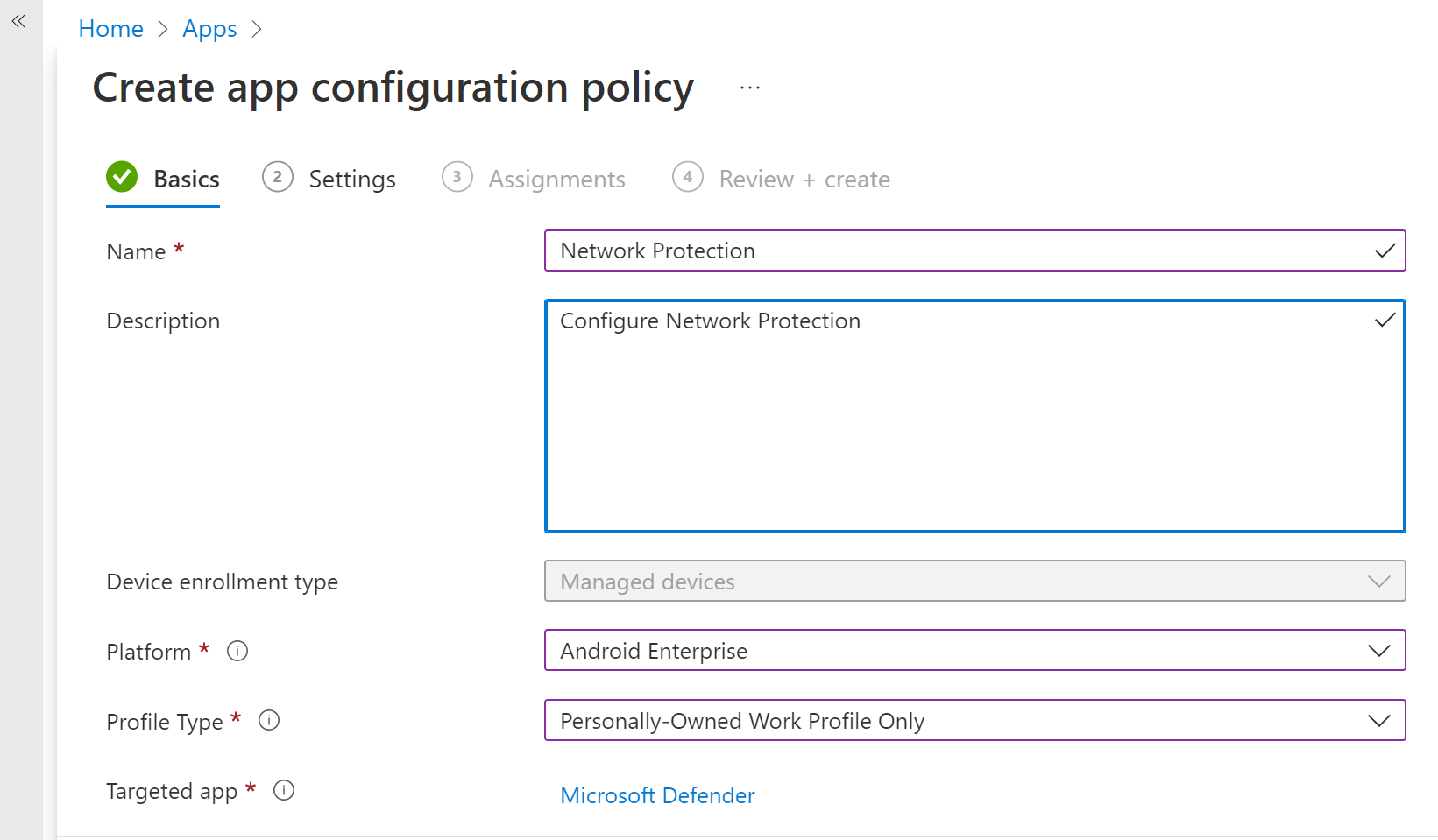The height and width of the screenshot is (840, 1438).
Task: Open the Profile Type dropdown
Action: pos(974,720)
